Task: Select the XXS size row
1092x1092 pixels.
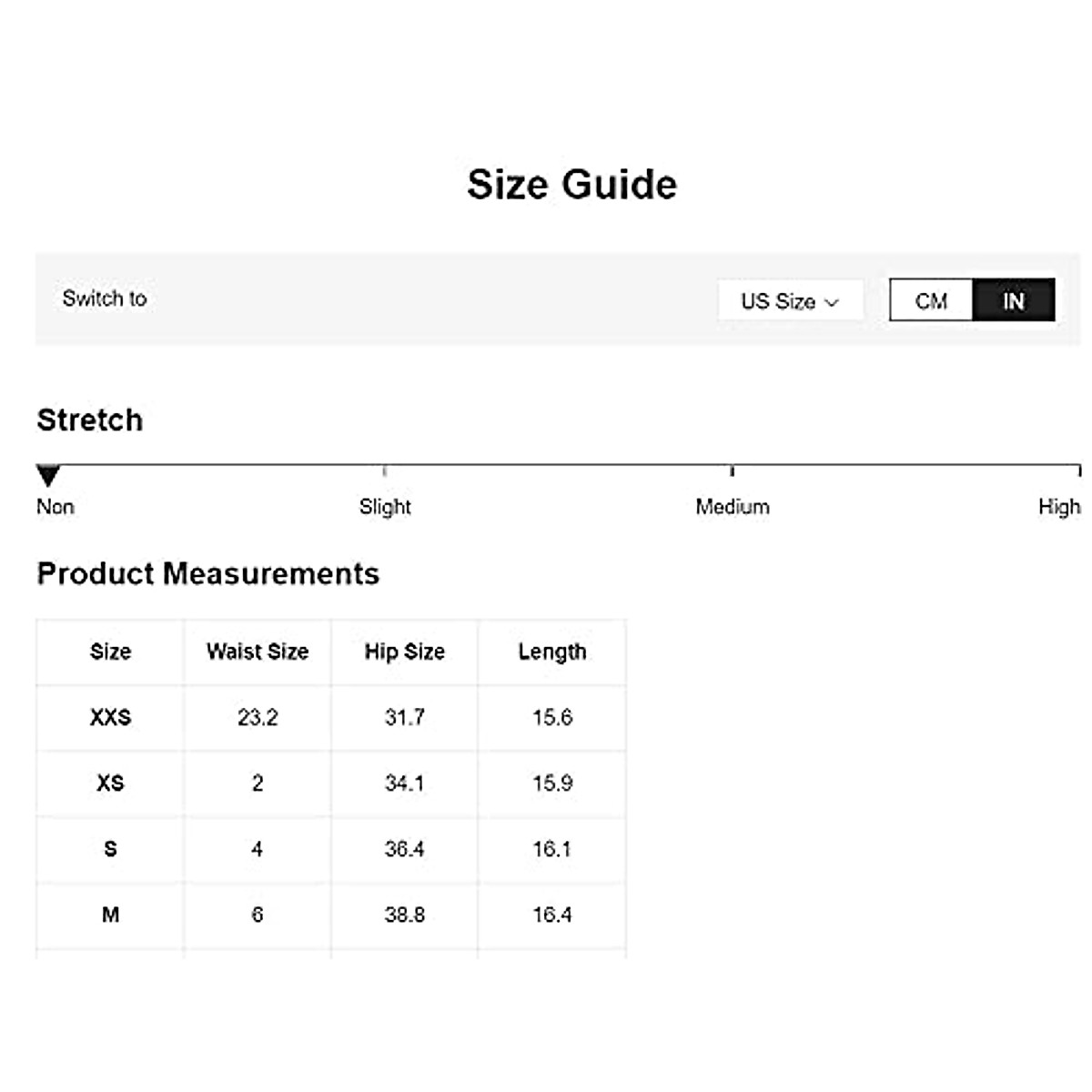Action: point(110,718)
